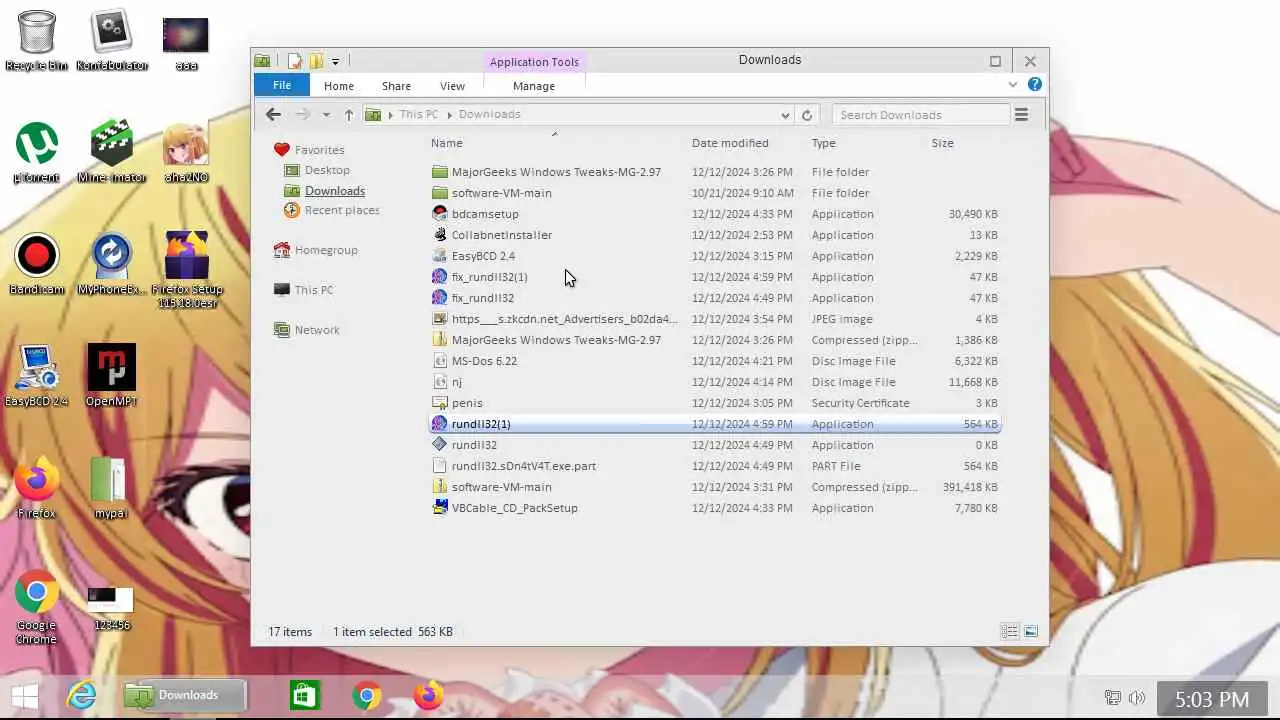Sort by the Name column header
Viewport: 1280px width, 720px height.
pyautogui.click(x=447, y=143)
